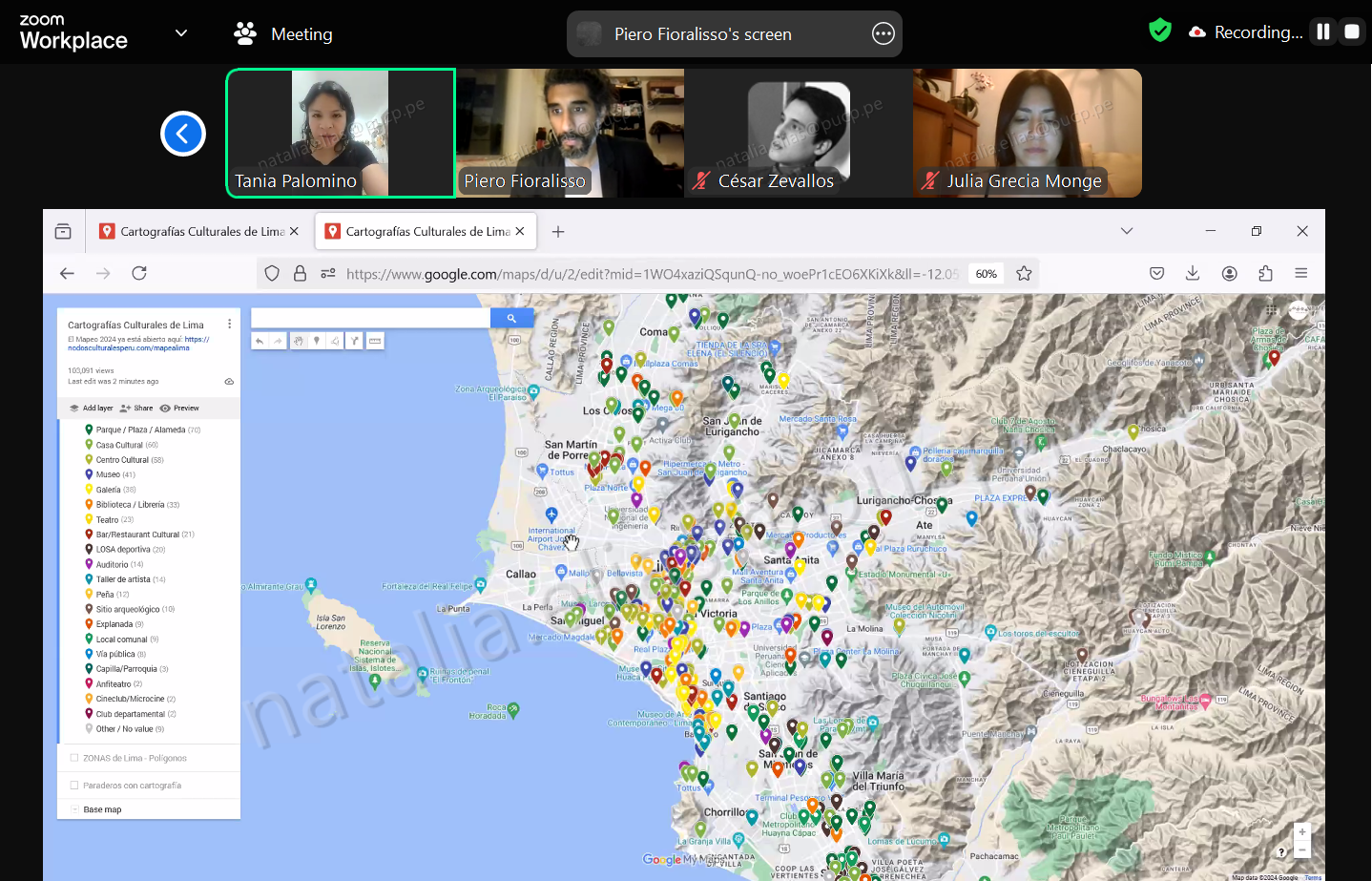
Task: Select Julia Grecia Monge's video thumbnail
Action: (x=1028, y=134)
